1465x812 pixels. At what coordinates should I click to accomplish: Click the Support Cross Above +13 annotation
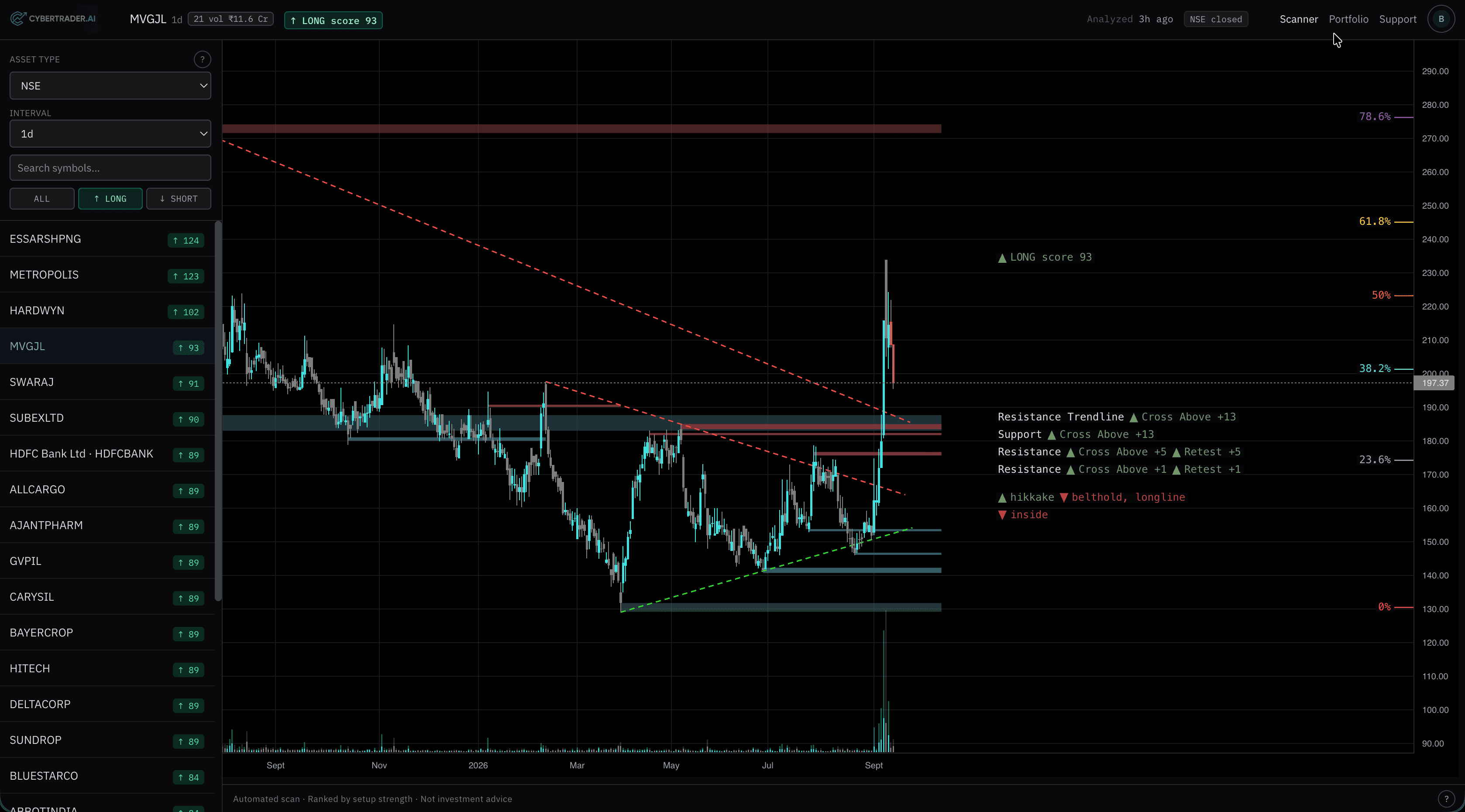(x=1076, y=434)
